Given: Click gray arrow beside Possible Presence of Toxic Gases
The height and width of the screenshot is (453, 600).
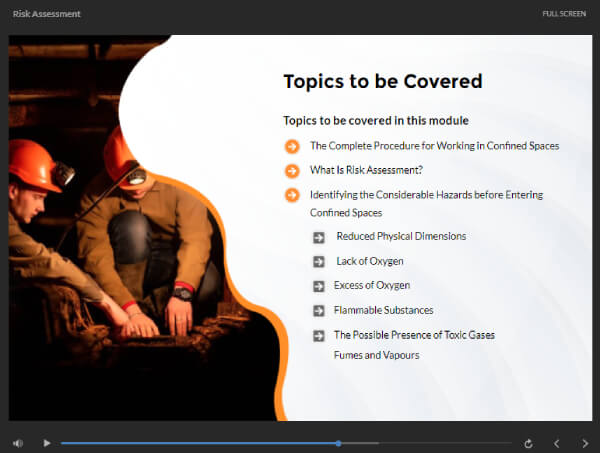Looking at the screenshot, I should click(x=319, y=336).
